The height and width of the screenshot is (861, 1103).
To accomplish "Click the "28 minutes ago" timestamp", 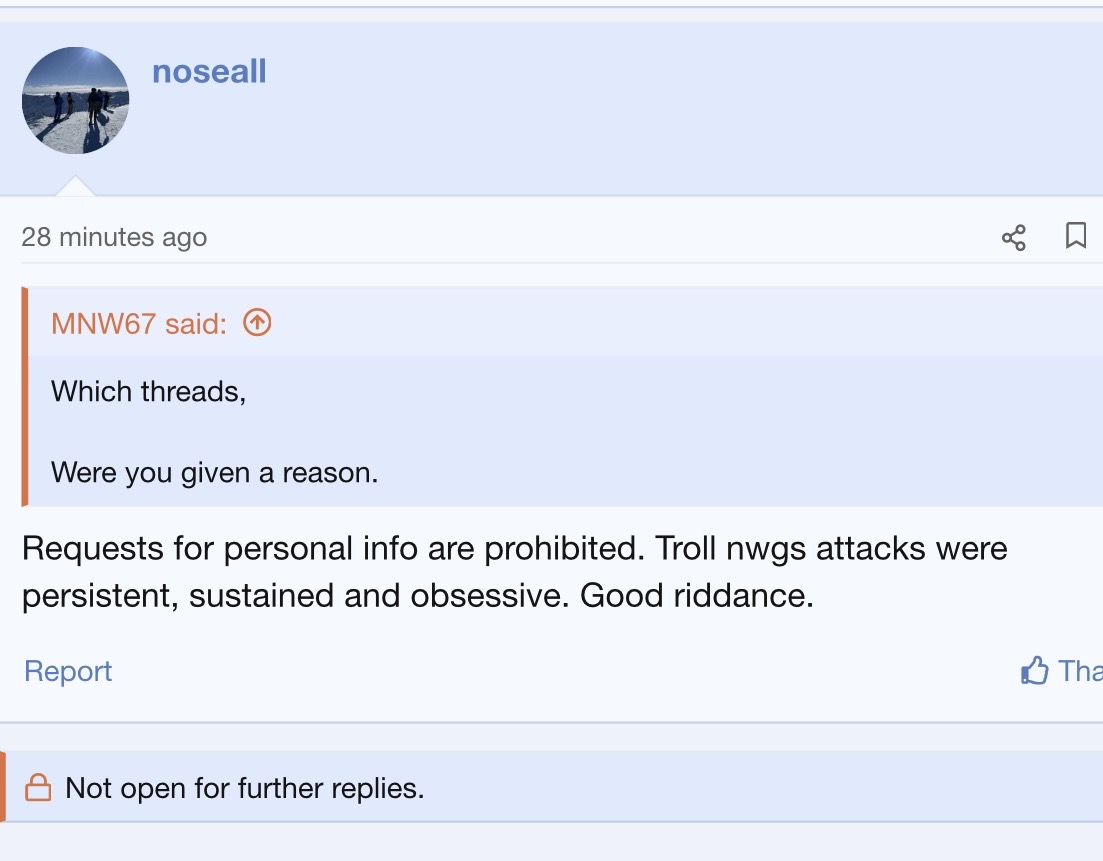I will tap(114, 237).
